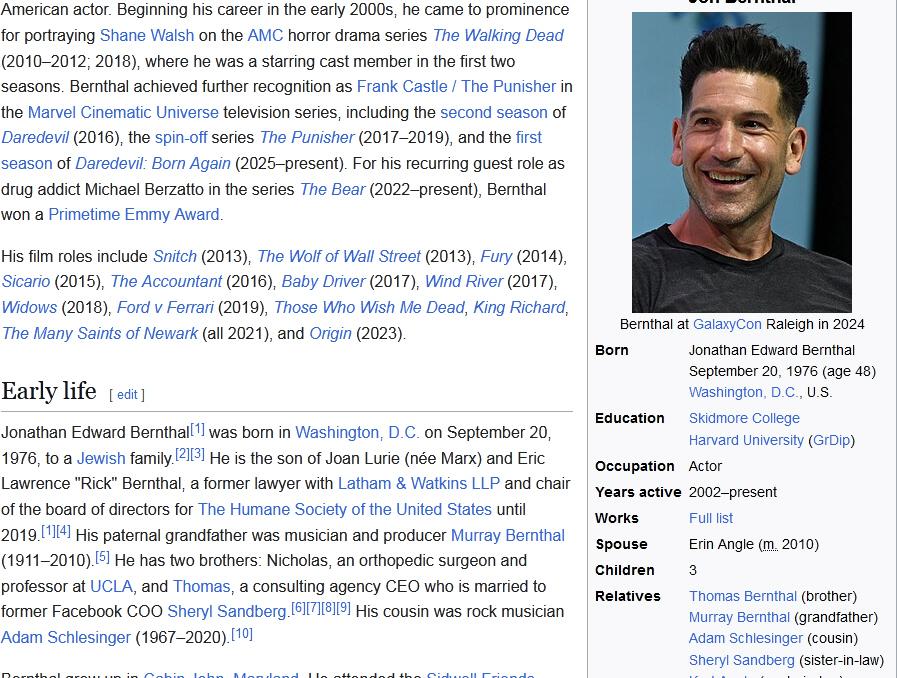Open Adam Schlesinger link in Relatives
Screen dimensions: 897x678
click(x=746, y=638)
